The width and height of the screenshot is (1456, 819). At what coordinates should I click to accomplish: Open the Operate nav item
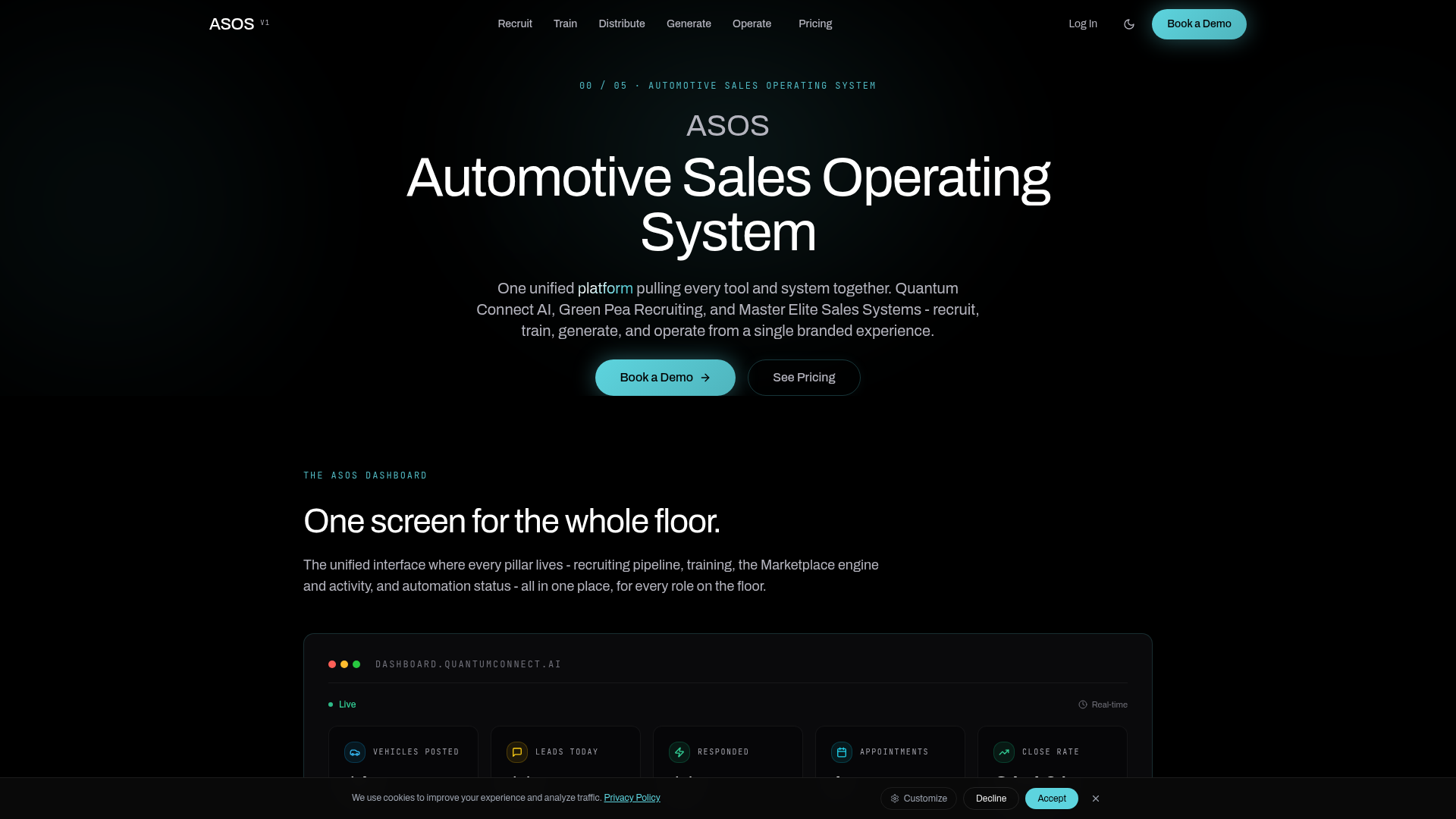click(752, 24)
